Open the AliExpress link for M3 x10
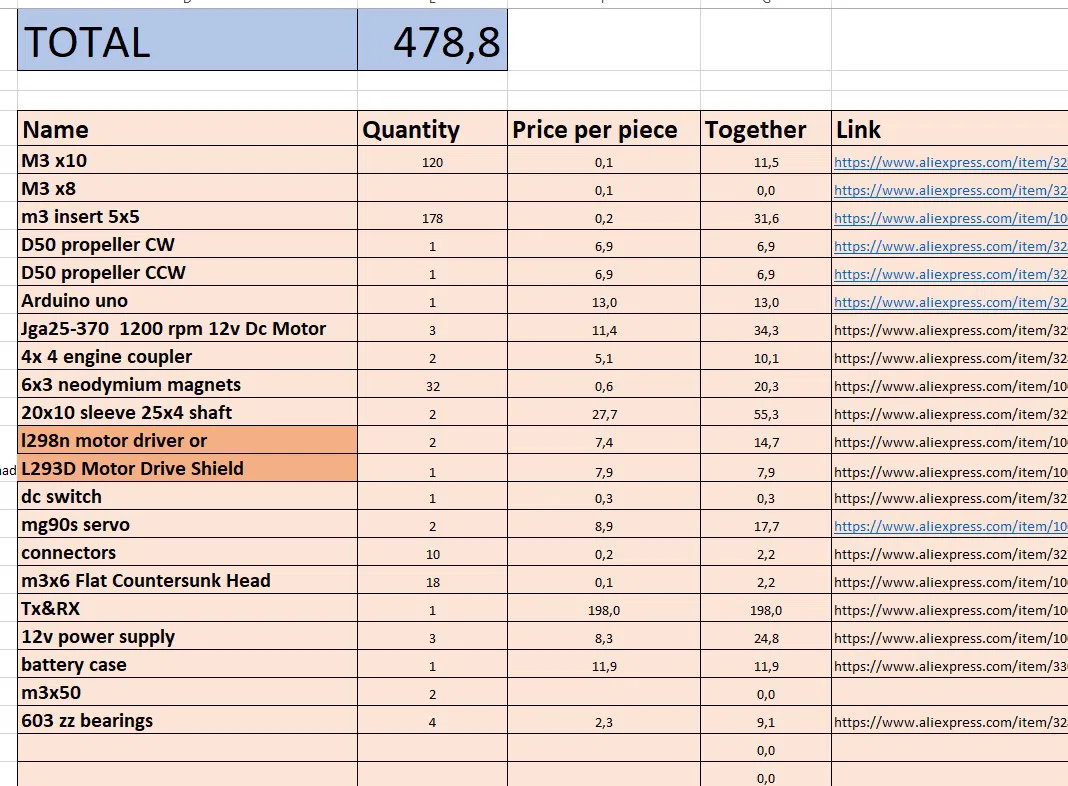Screen dimensions: 1068x786 coord(949,162)
